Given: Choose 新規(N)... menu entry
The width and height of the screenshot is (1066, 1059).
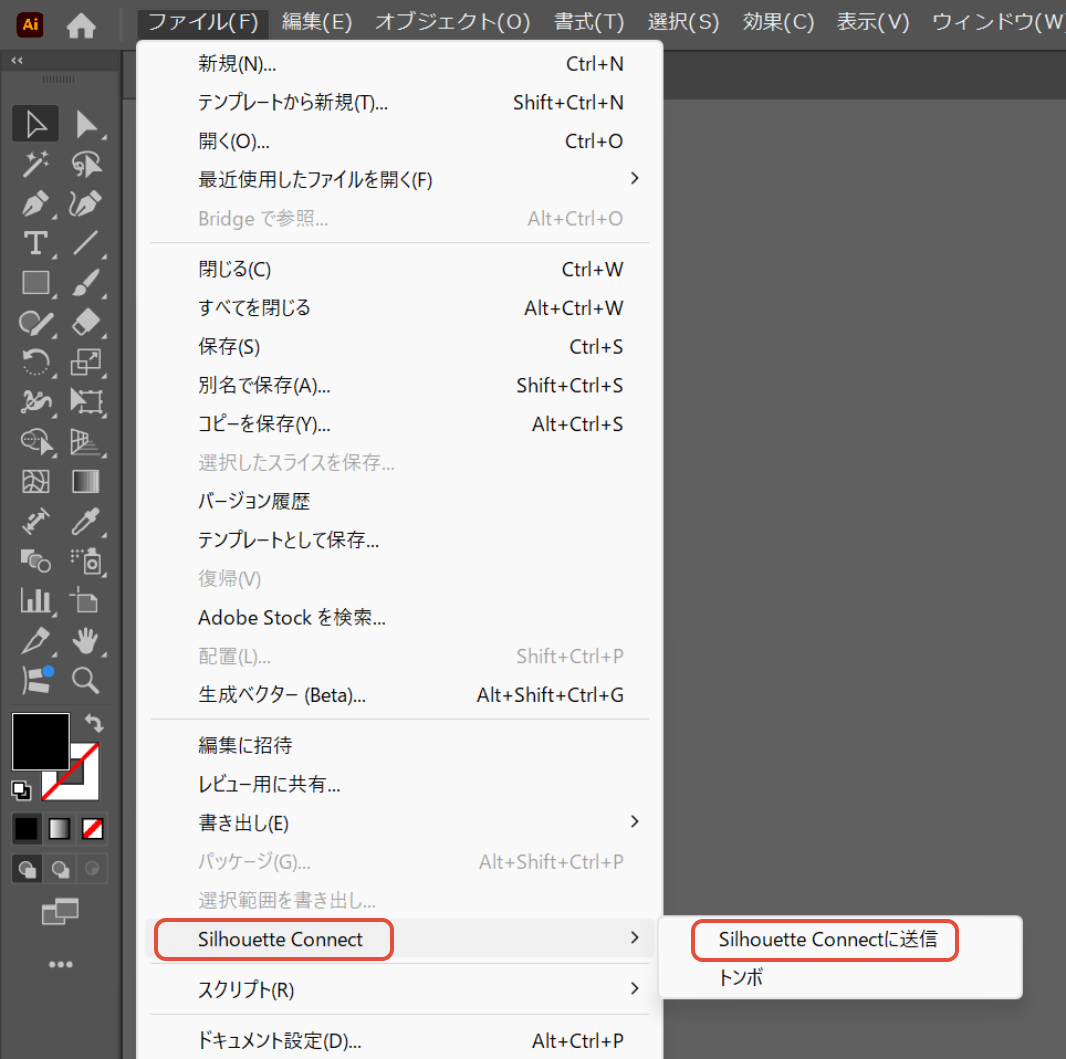Looking at the screenshot, I should 400,64.
